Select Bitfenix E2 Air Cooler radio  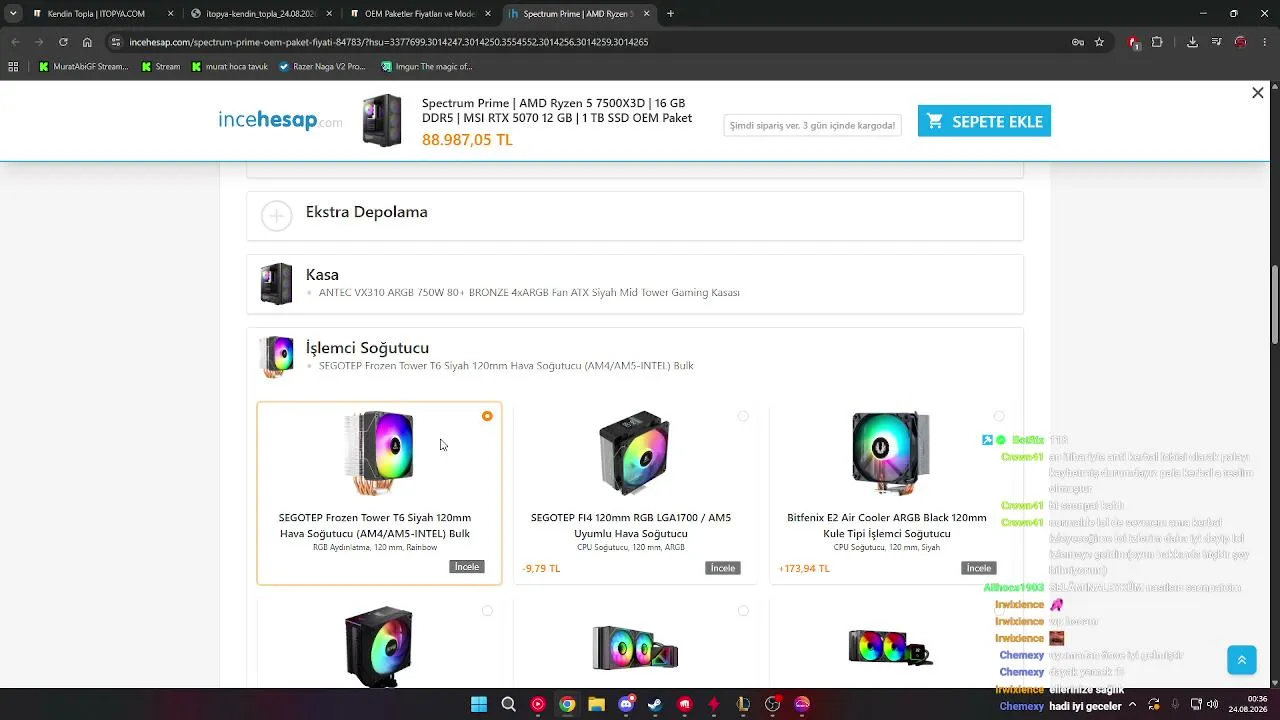coord(999,416)
